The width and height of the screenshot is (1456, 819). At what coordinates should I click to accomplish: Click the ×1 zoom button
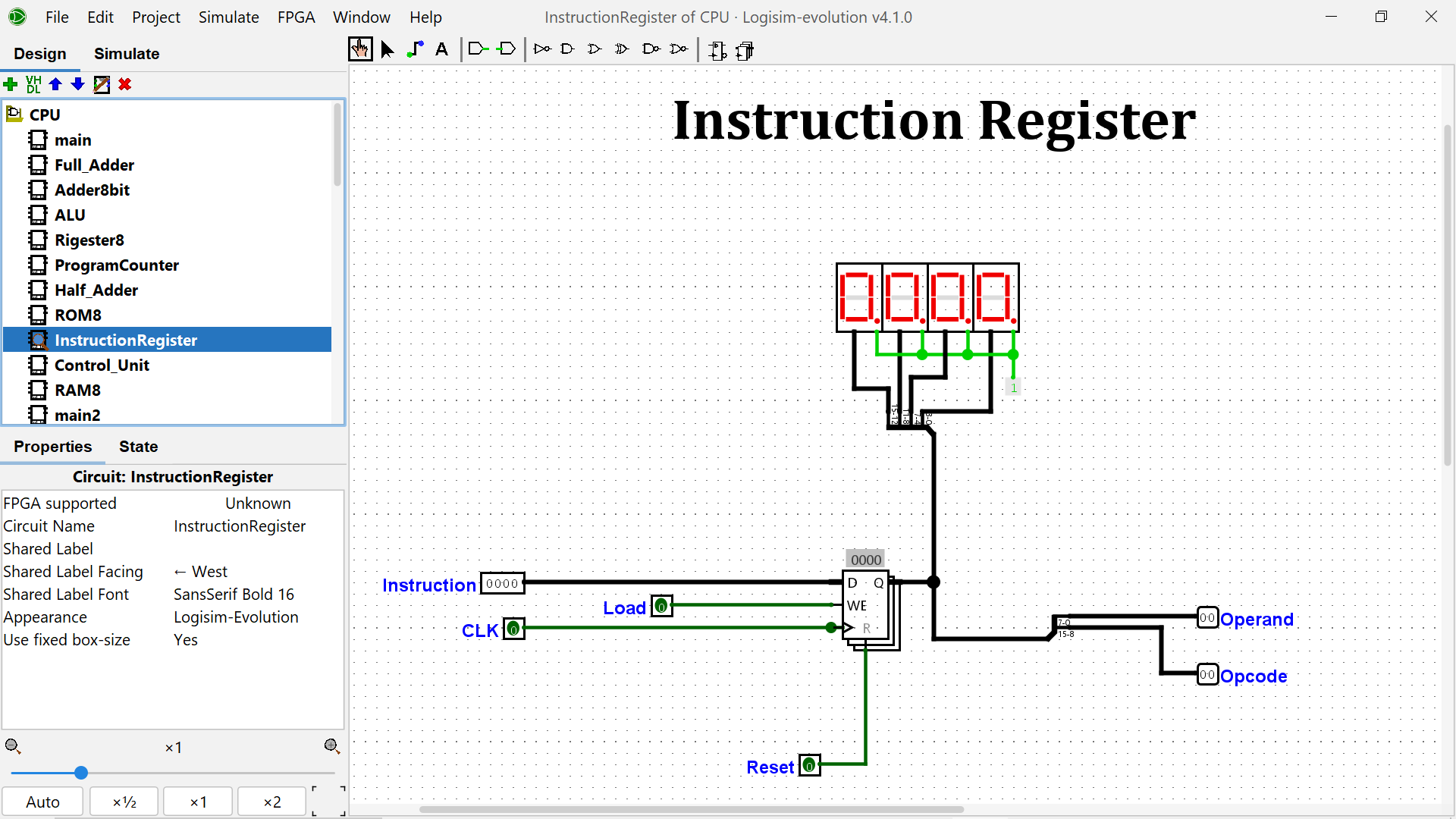click(x=198, y=802)
